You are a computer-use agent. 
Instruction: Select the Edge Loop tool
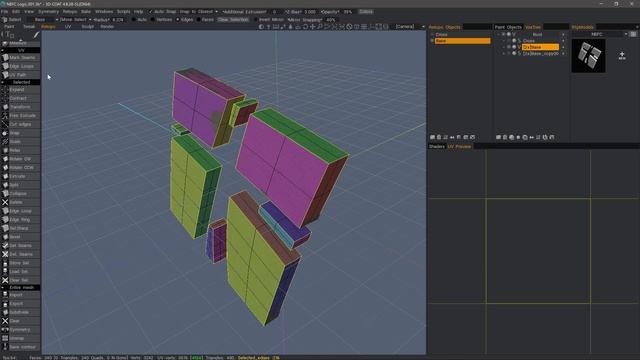20,211
